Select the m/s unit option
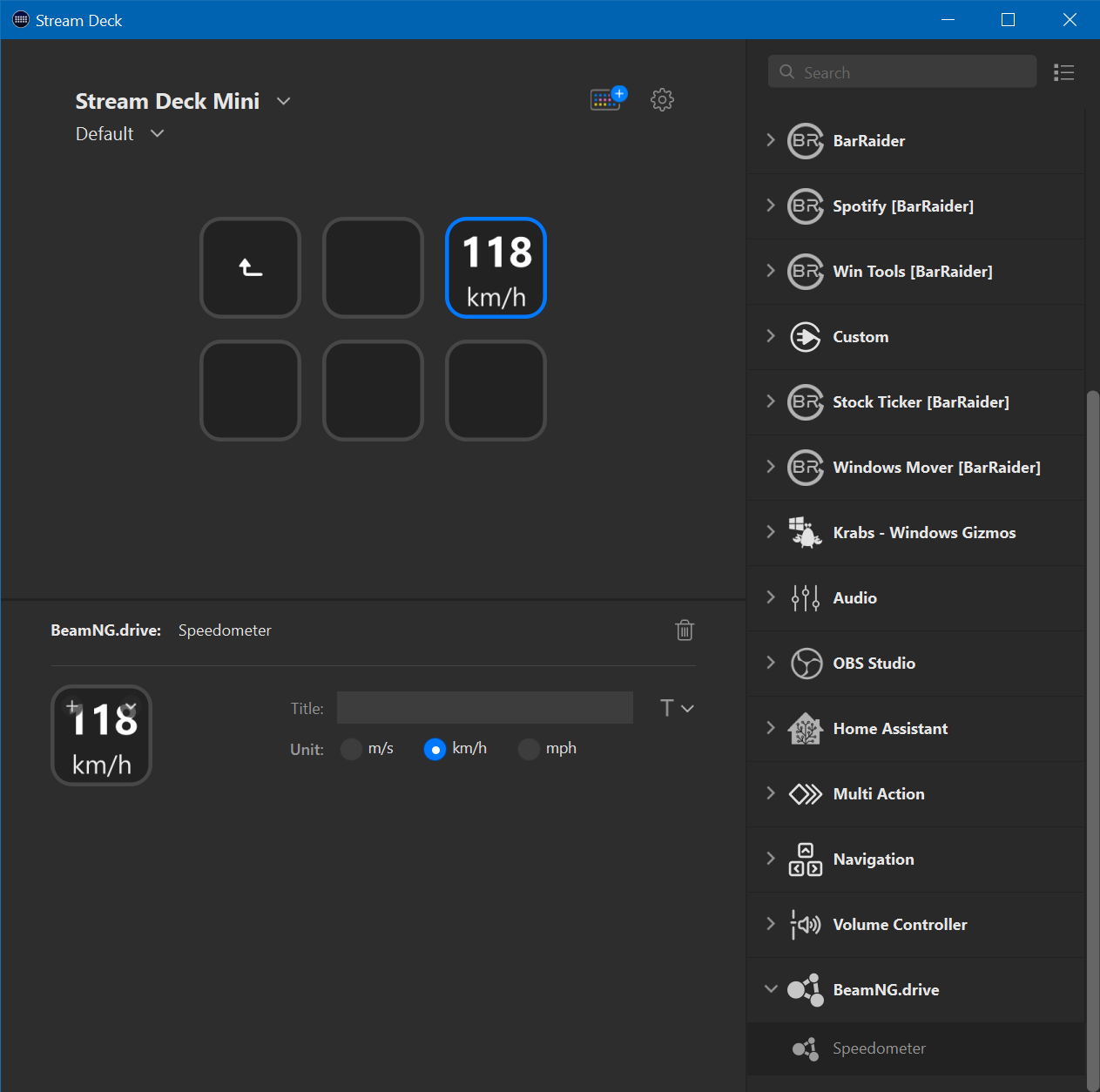Image resolution: width=1100 pixels, height=1092 pixels. 351,749
